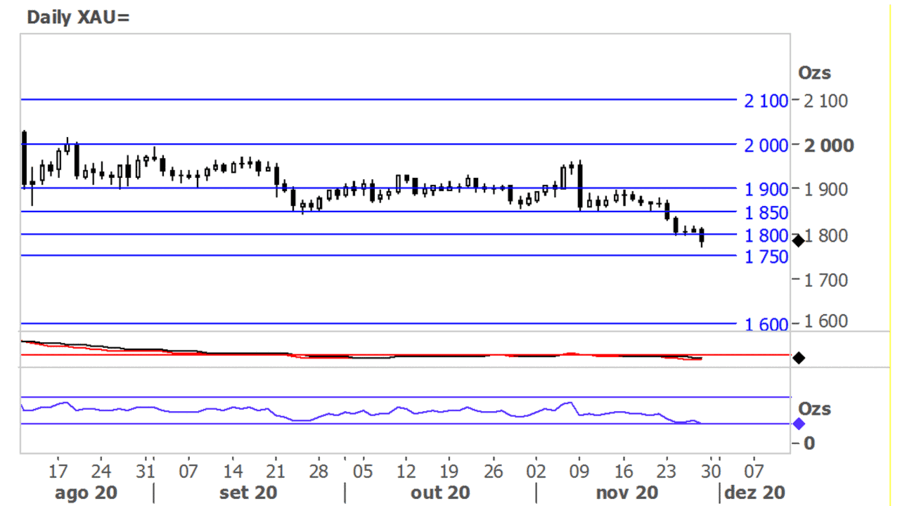Select the gray '1 700' price axis tick
The width and height of the screenshot is (900, 506).
[825, 281]
